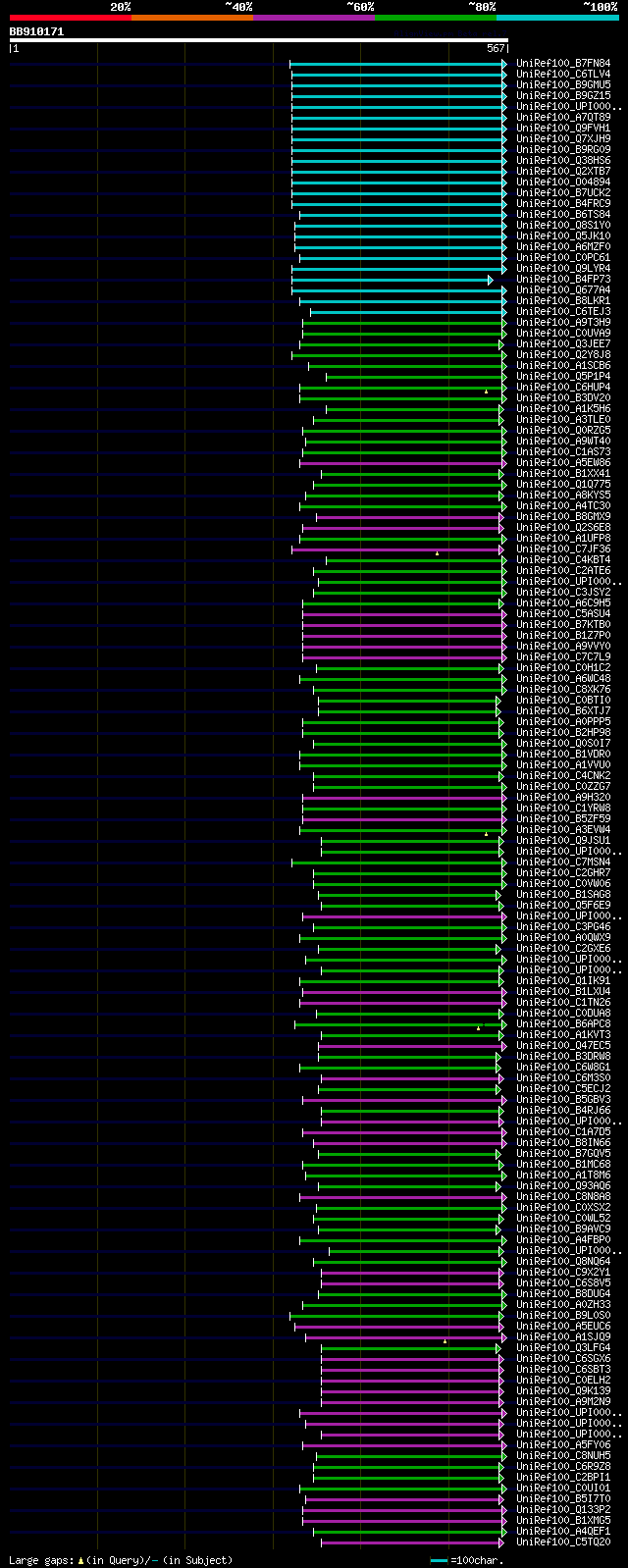Click the purple alignment bar for UniRef100_A5EW86
628x1568 pixels.
[x=401, y=463]
